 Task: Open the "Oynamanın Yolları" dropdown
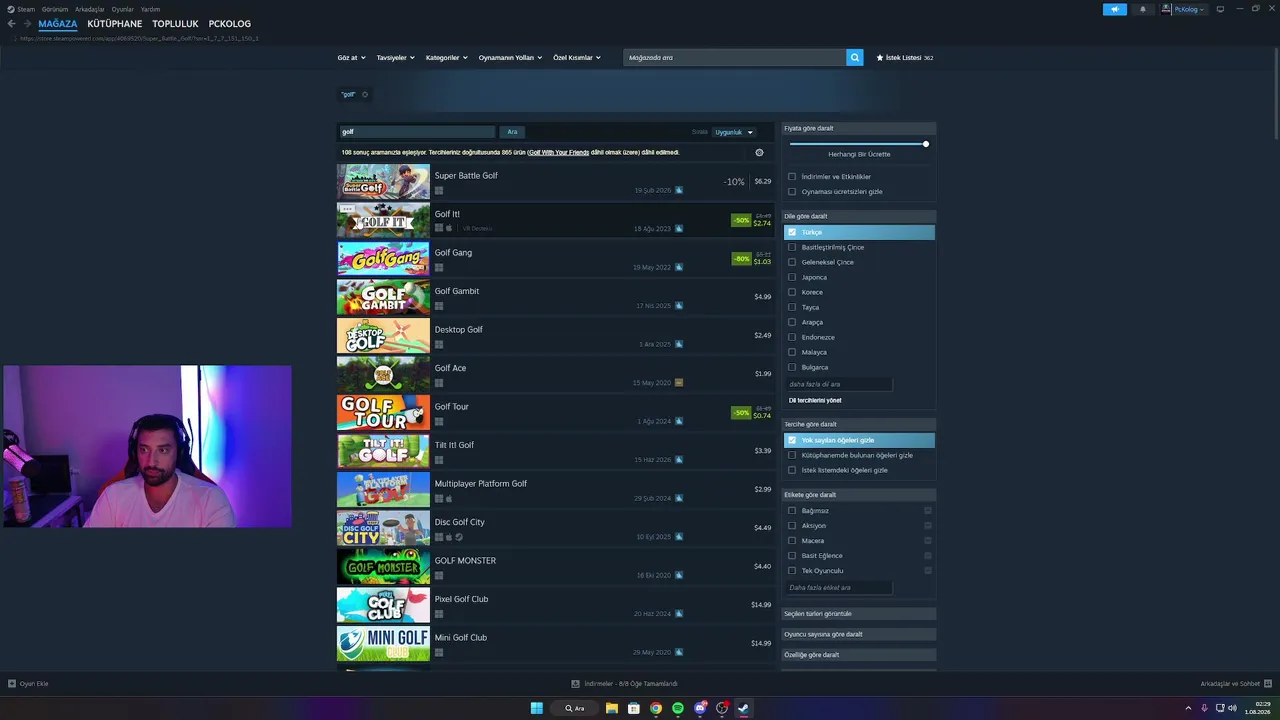[x=510, y=58]
